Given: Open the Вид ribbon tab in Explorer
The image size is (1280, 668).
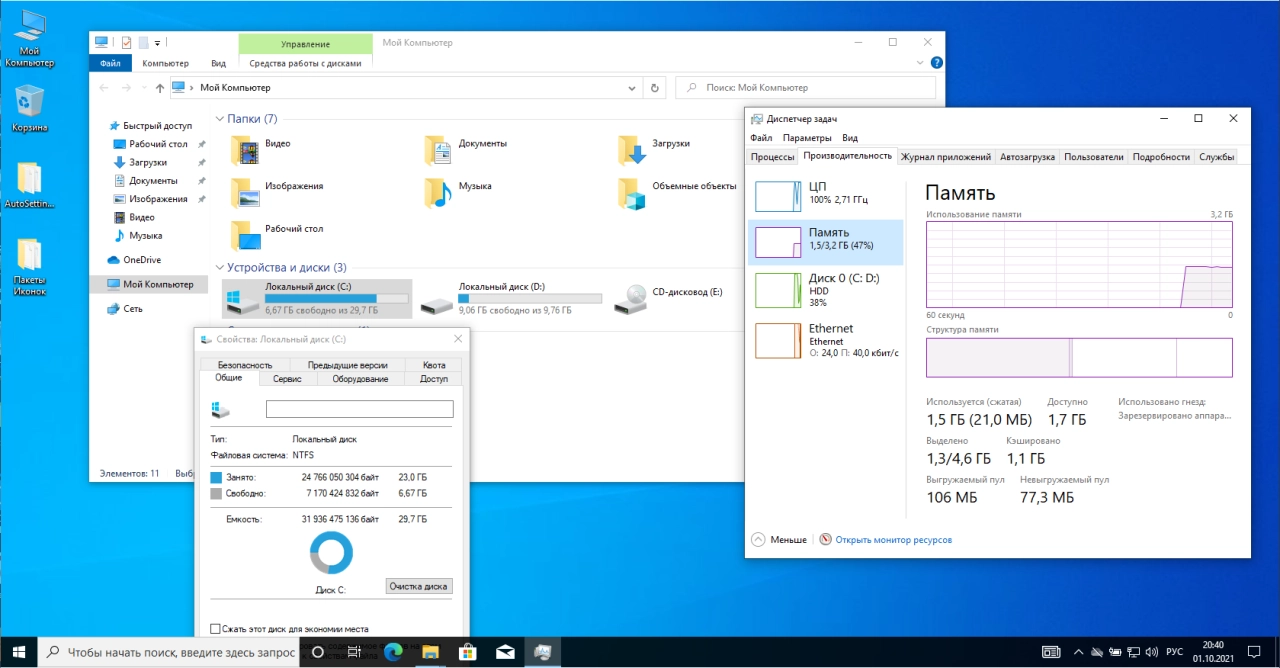Looking at the screenshot, I should 218,63.
